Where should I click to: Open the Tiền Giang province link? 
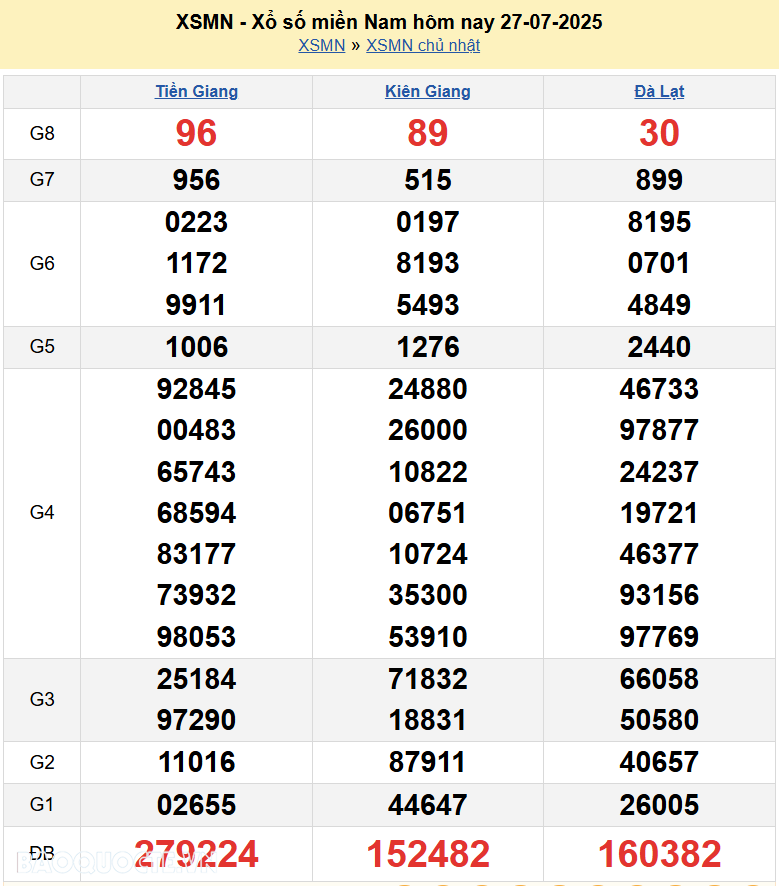click(196, 91)
